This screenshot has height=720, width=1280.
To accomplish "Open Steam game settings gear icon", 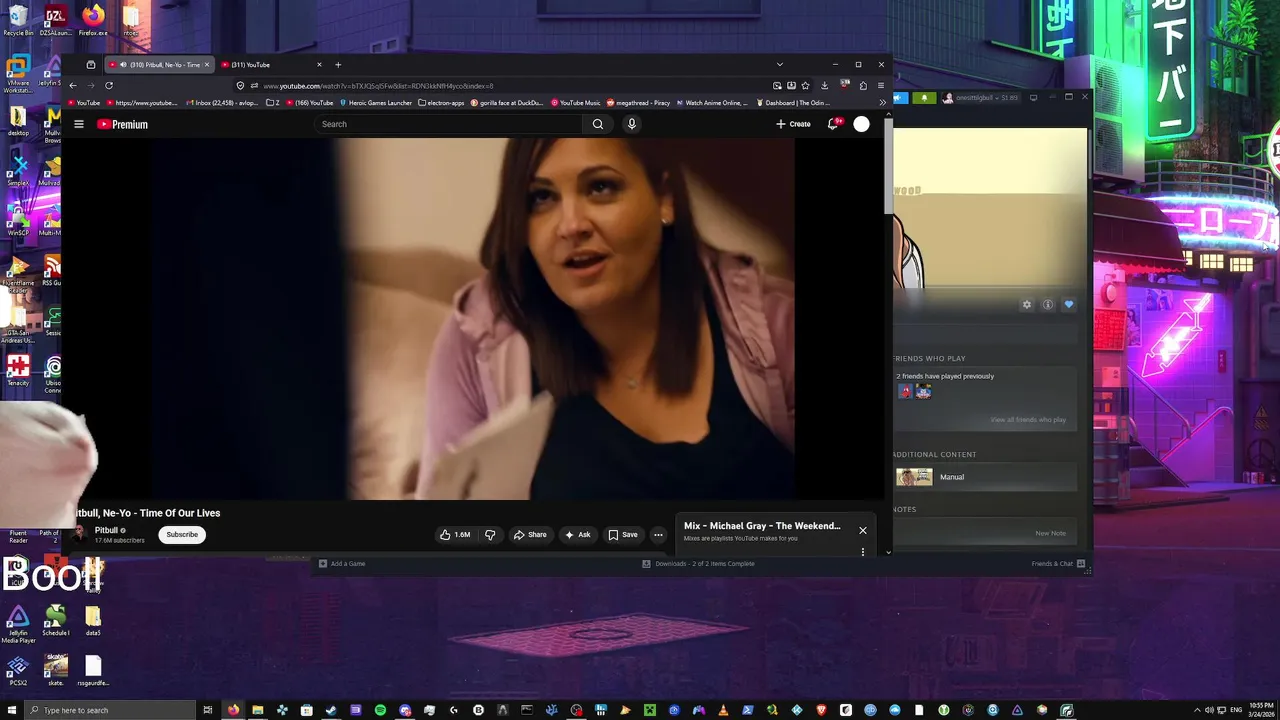I will click(x=1026, y=304).
